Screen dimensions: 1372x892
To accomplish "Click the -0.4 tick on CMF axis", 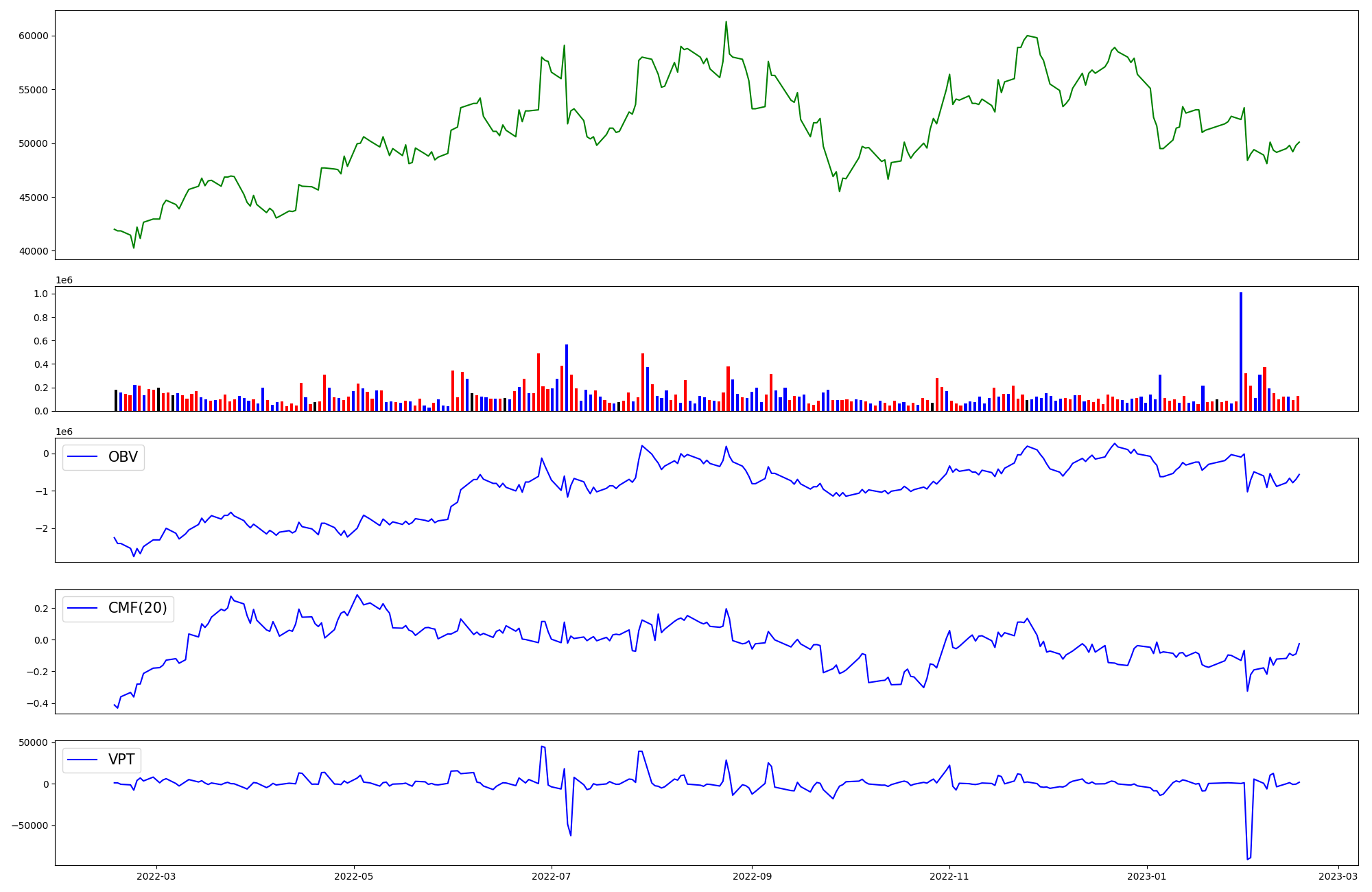I will 38,703.
